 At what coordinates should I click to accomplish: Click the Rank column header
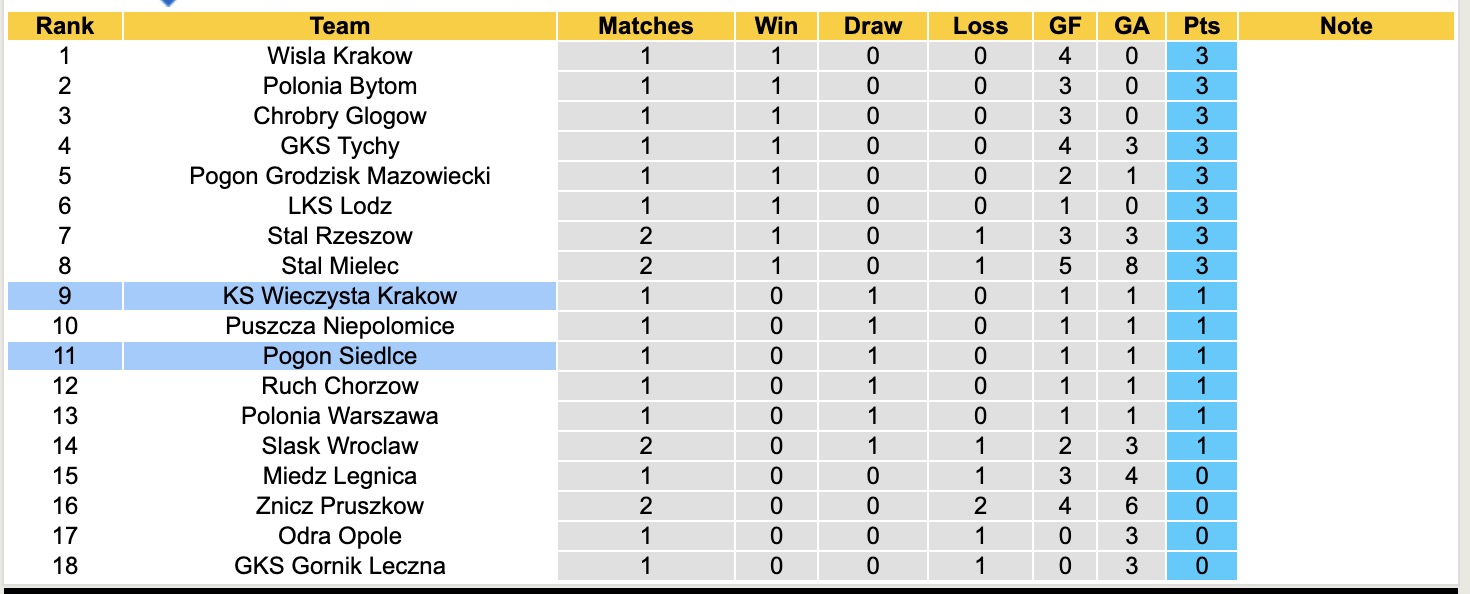point(65,26)
